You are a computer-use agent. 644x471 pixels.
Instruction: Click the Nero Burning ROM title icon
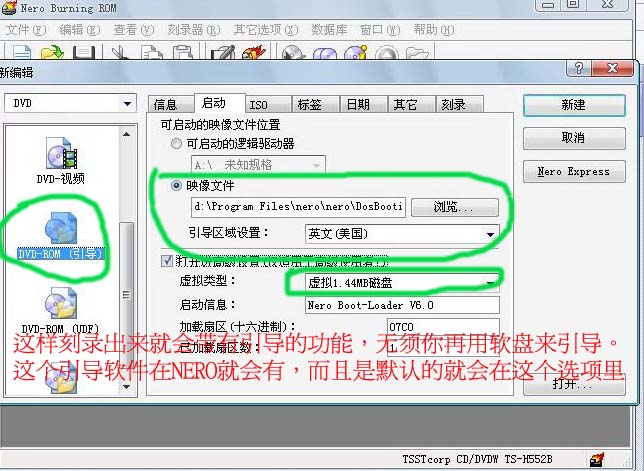tap(9, 8)
